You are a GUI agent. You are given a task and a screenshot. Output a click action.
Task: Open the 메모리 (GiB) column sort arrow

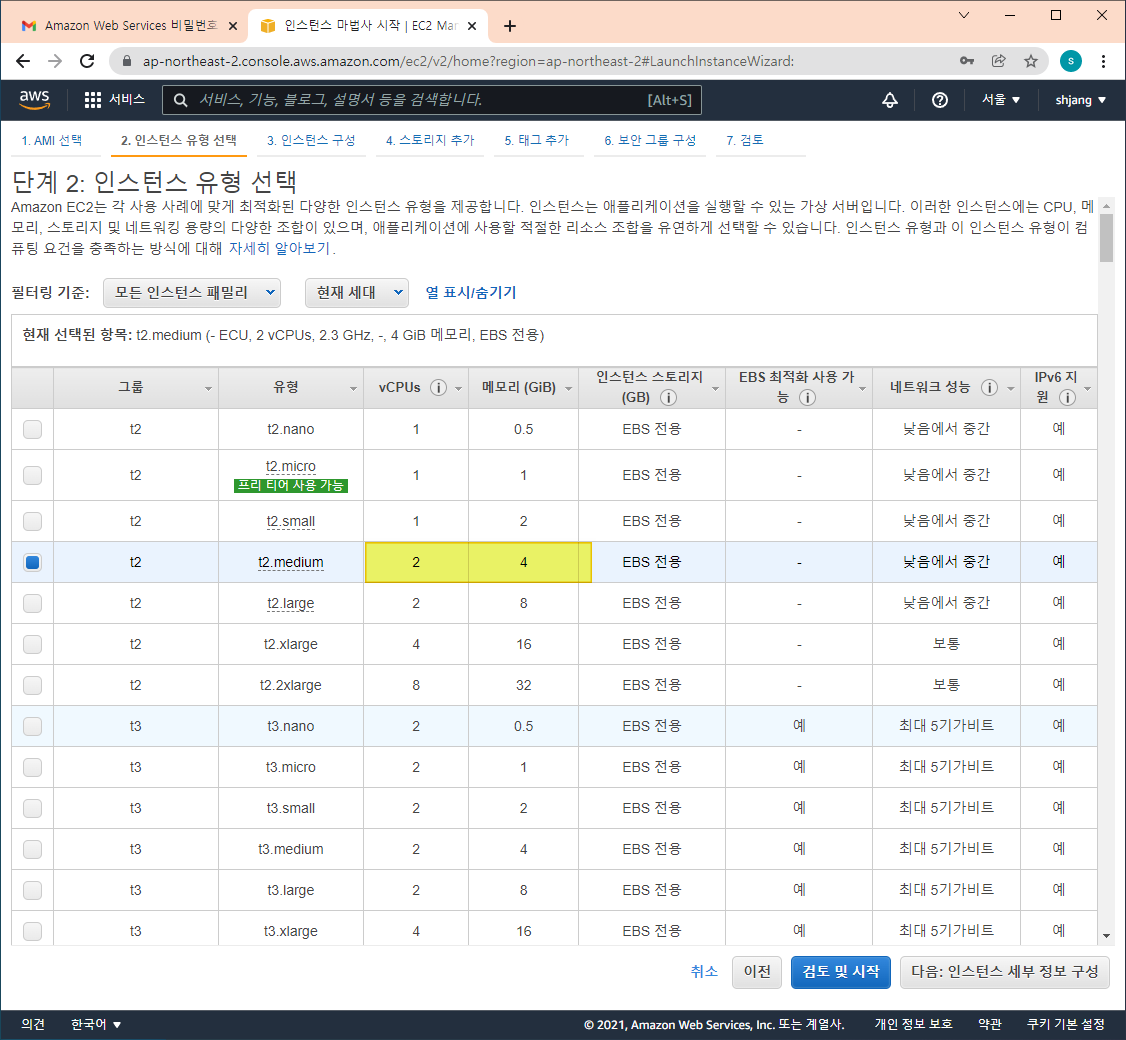pos(569,389)
